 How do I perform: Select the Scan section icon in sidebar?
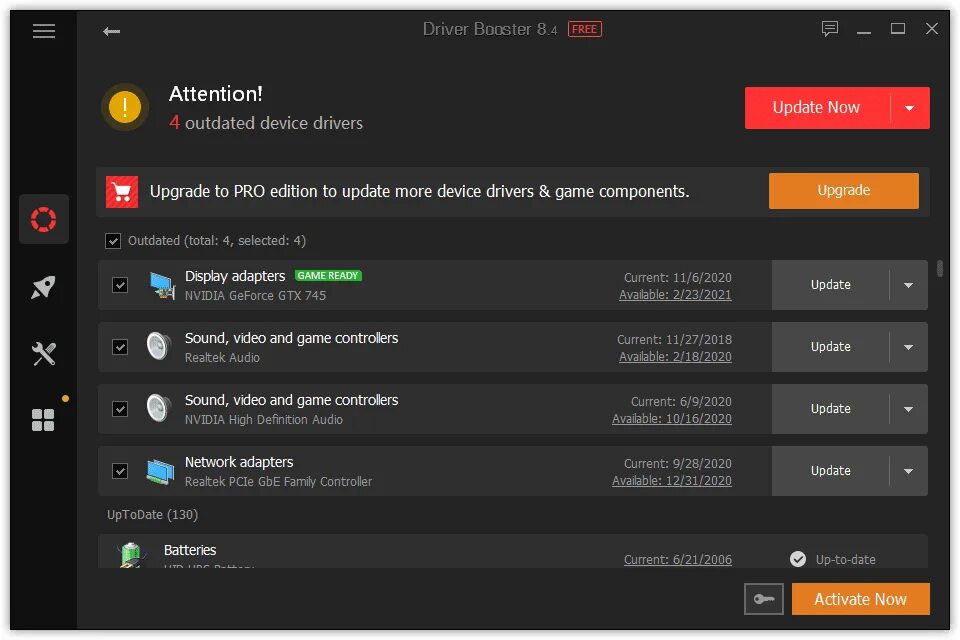coord(43,219)
